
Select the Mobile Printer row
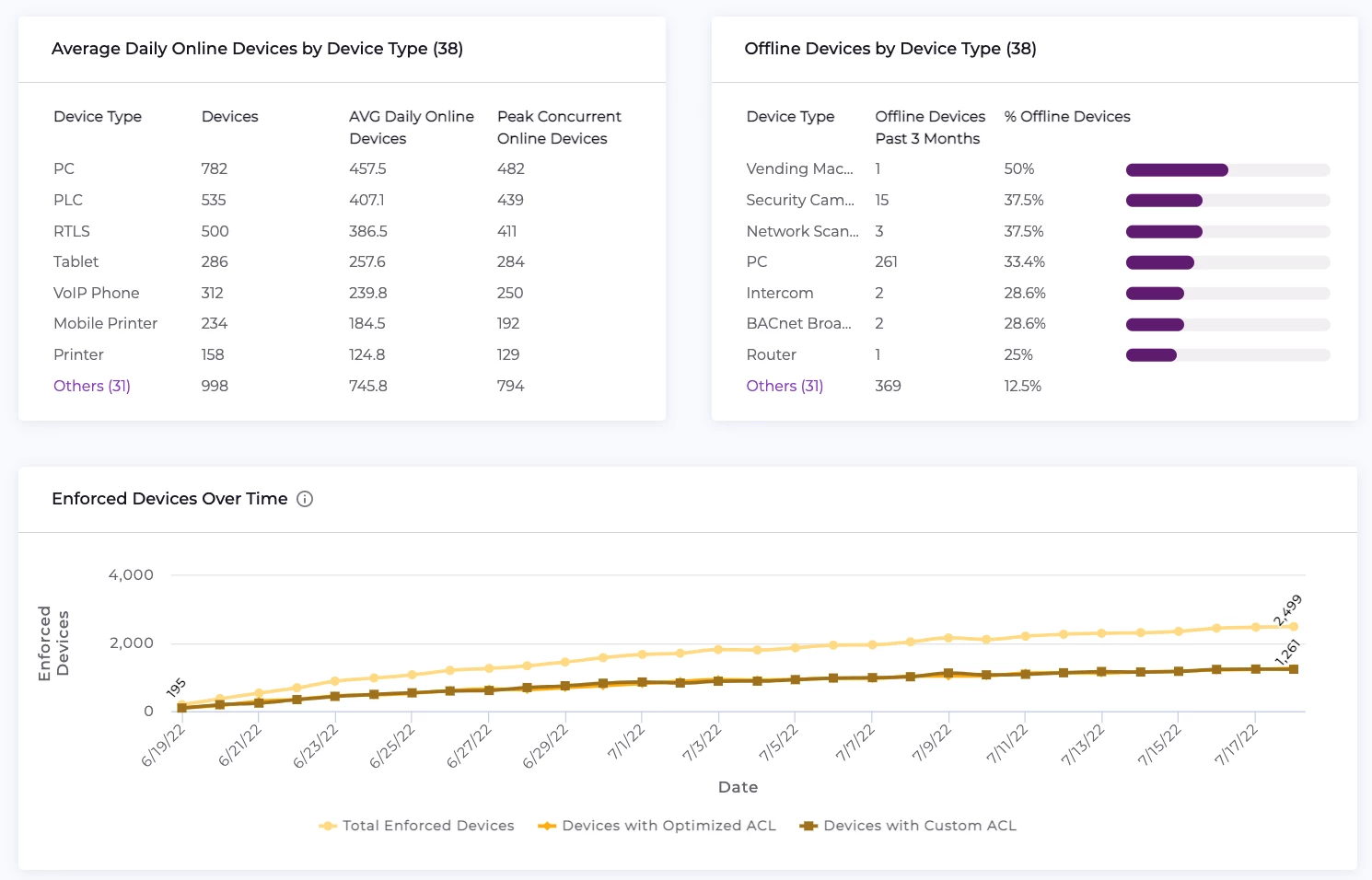click(105, 323)
